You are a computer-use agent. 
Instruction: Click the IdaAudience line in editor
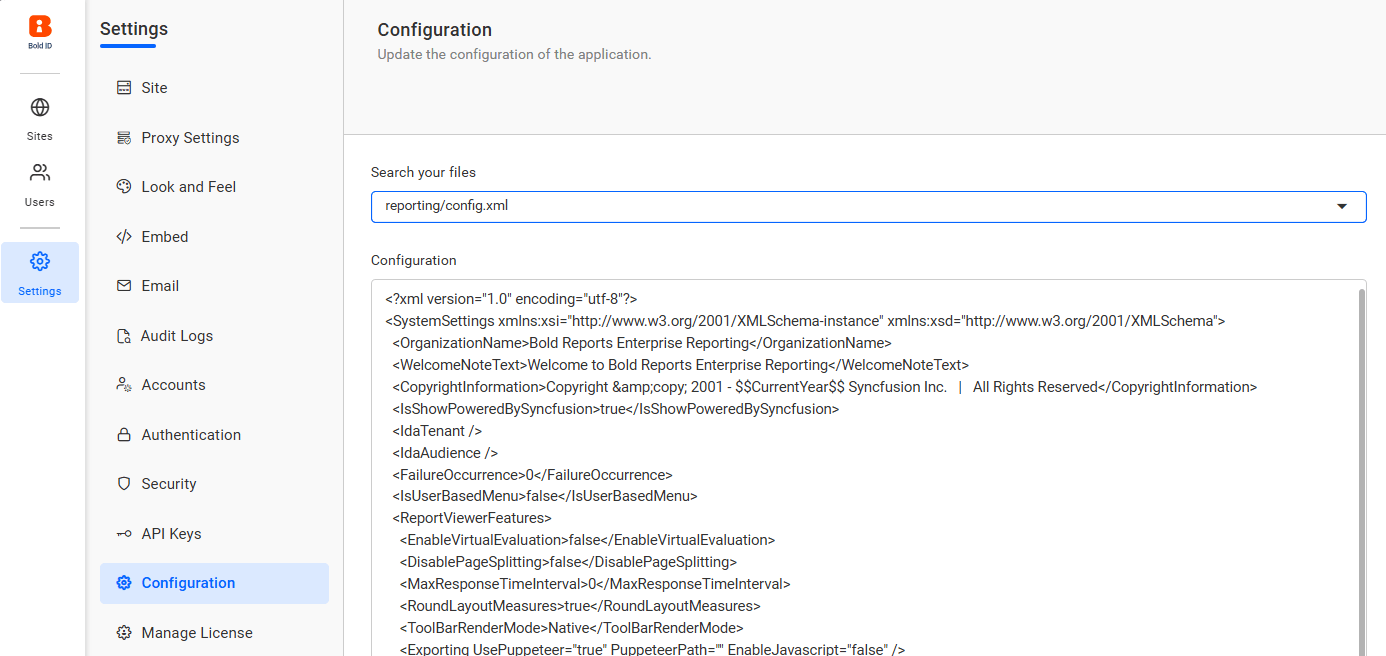pyautogui.click(x=446, y=453)
